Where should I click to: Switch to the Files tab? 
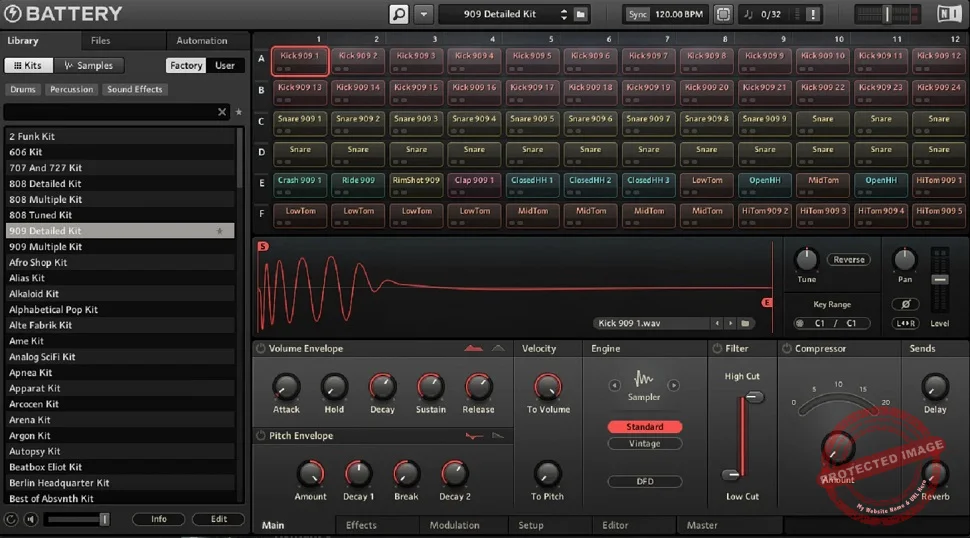(x=100, y=40)
